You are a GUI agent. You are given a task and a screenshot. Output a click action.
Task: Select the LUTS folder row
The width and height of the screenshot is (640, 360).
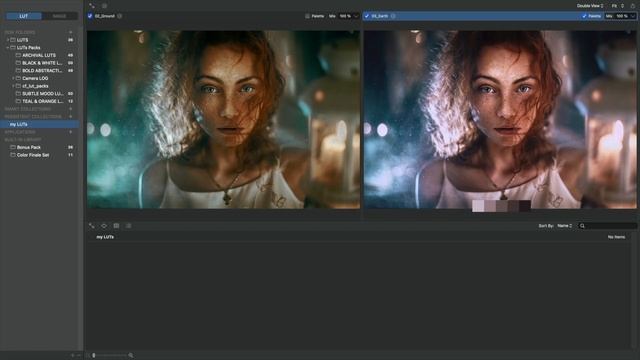40,40
